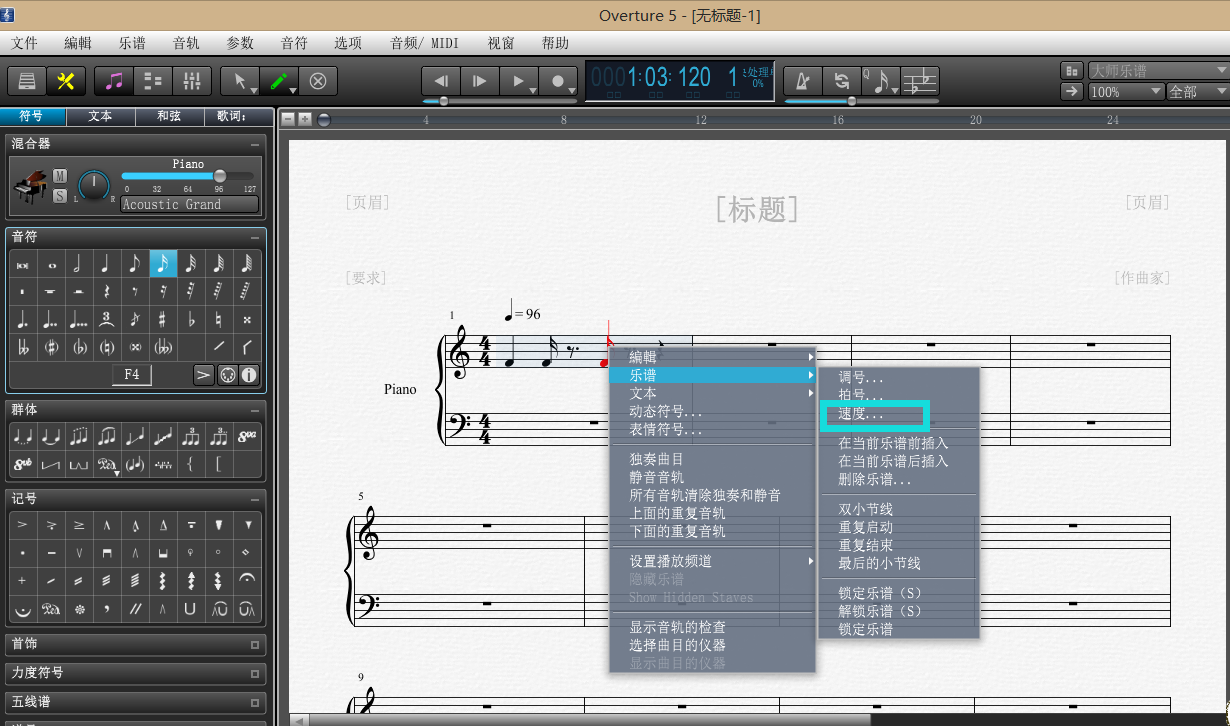Select the quarter note in note palette
This screenshot has height=726, width=1230.
click(105, 264)
